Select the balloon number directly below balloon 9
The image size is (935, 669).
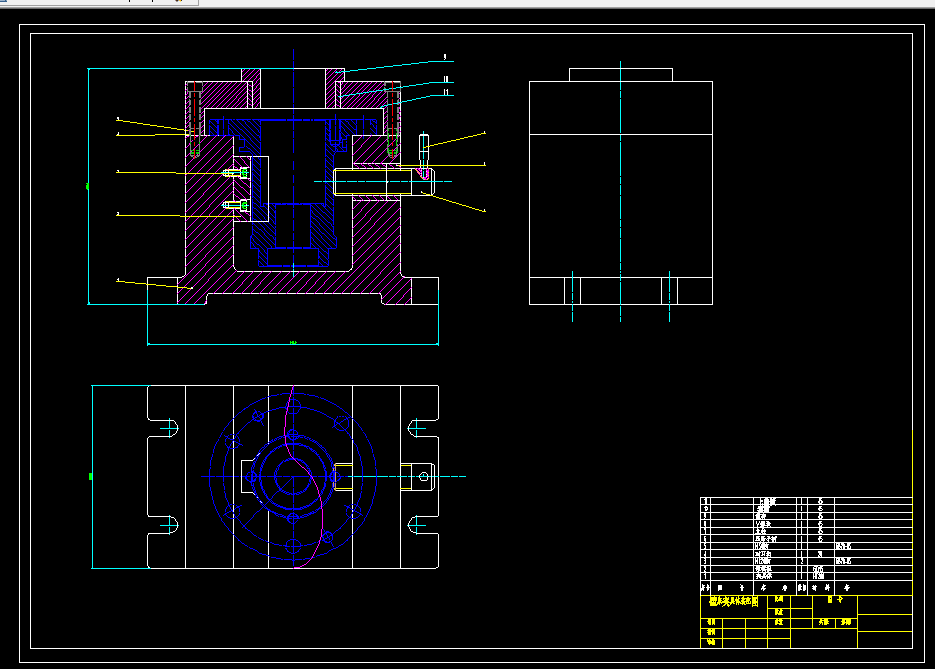pyautogui.click(x=445, y=79)
